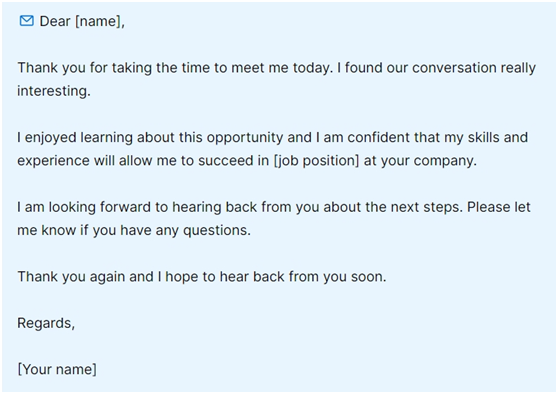Click the [job position] placeholder text

[x=316, y=161]
